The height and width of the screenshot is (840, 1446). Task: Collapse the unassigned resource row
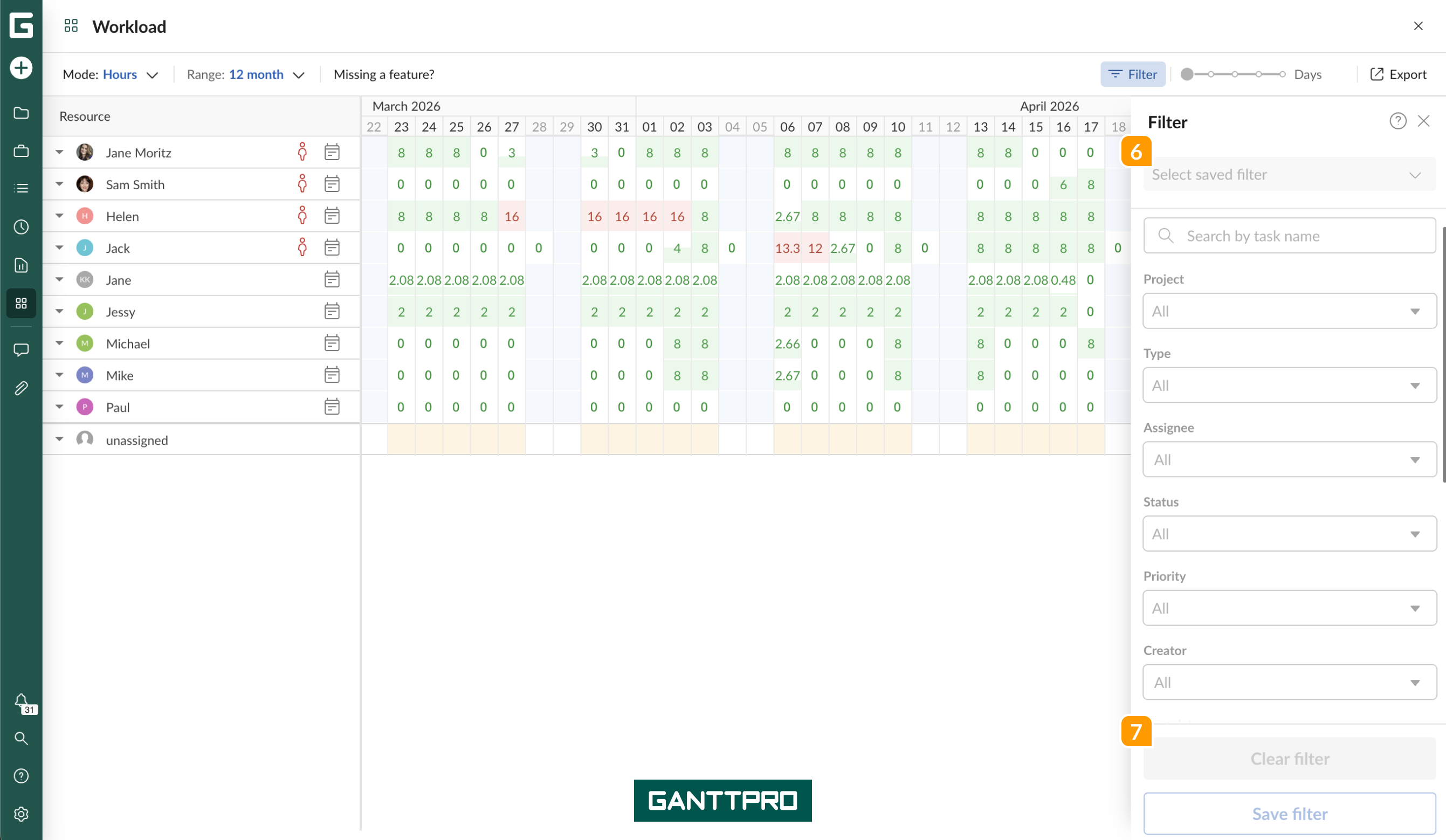59,439
